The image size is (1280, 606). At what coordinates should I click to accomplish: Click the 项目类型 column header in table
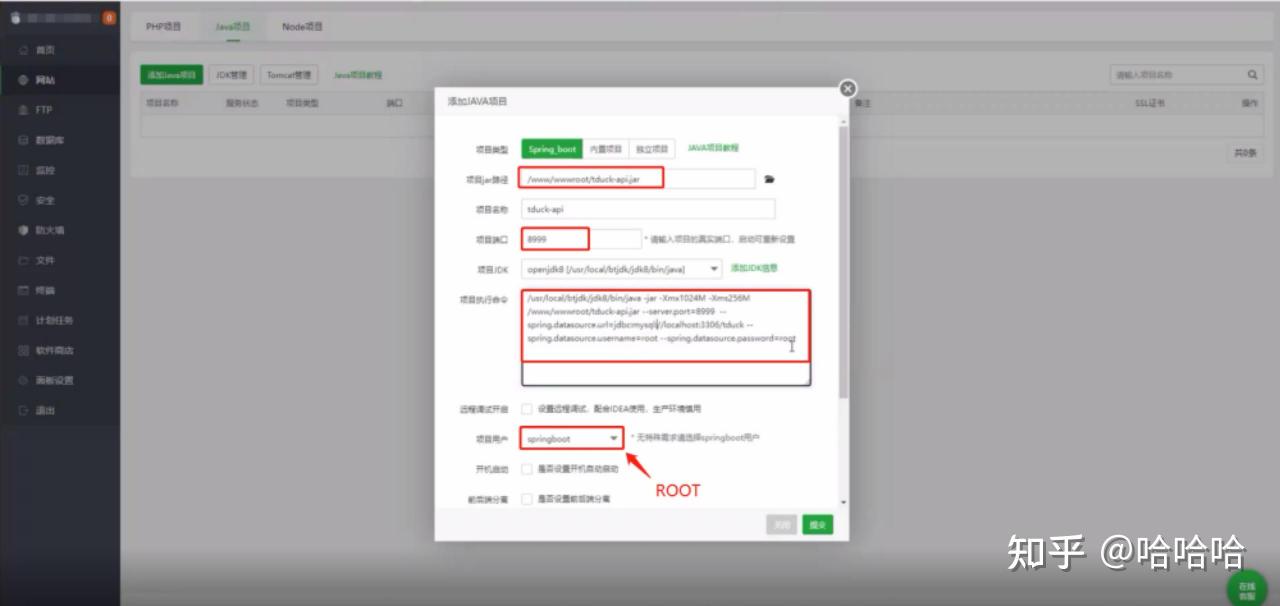coord(302,103)
